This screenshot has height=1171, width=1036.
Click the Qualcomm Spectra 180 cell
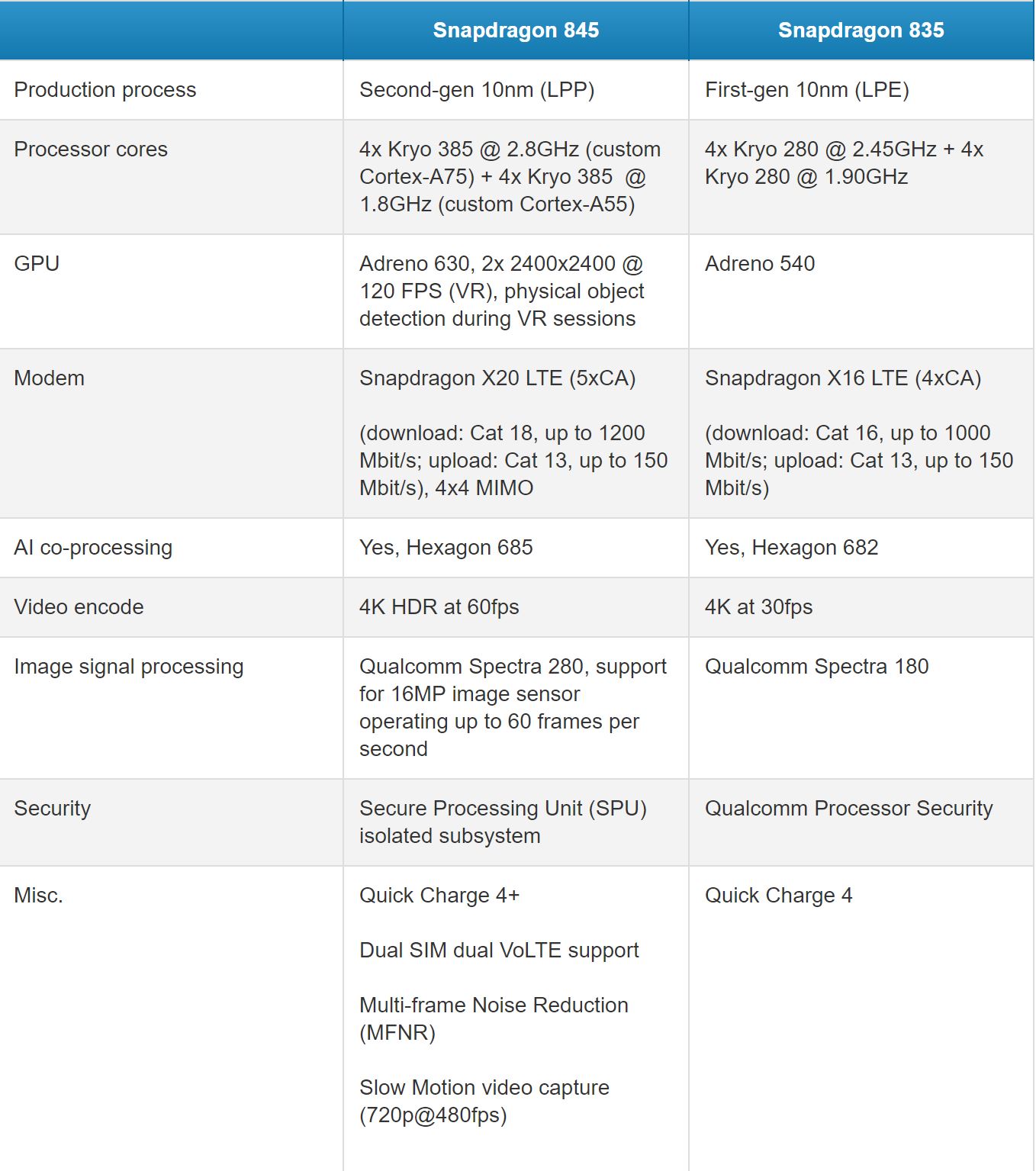click(x=817, y=667)
